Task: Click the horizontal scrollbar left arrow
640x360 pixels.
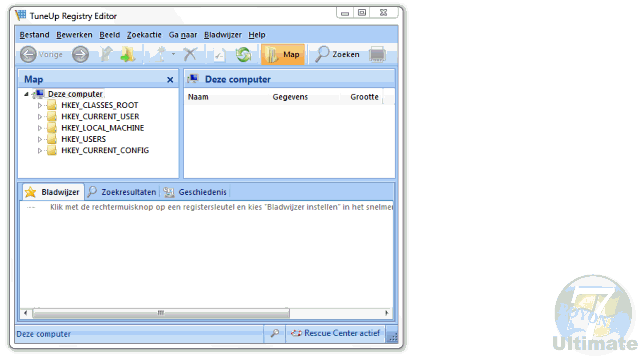Action: pos(26,313)
